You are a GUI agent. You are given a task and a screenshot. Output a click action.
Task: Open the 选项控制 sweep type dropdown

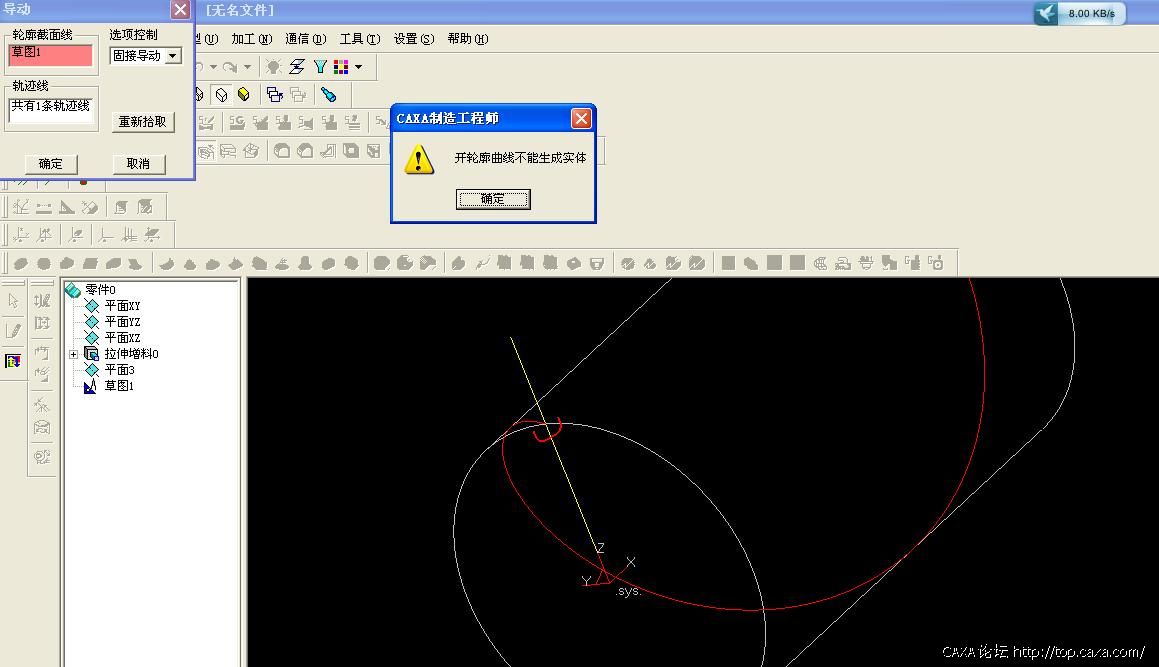(x=172, y=56)
